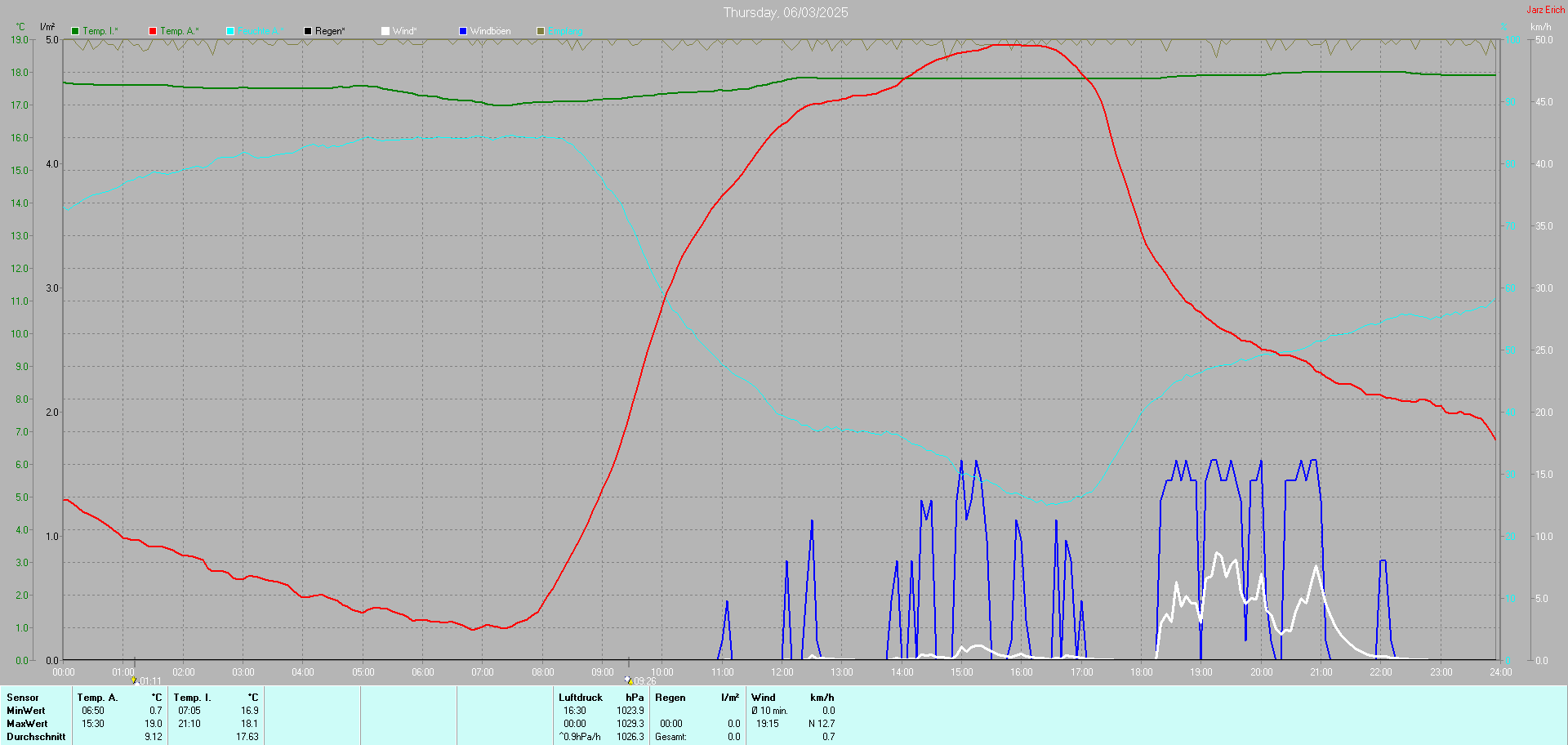Screen dimensions: 1568x745
Task: Click the Thursday, 06/03/2025 date title
Action: [x=786, y=12]
